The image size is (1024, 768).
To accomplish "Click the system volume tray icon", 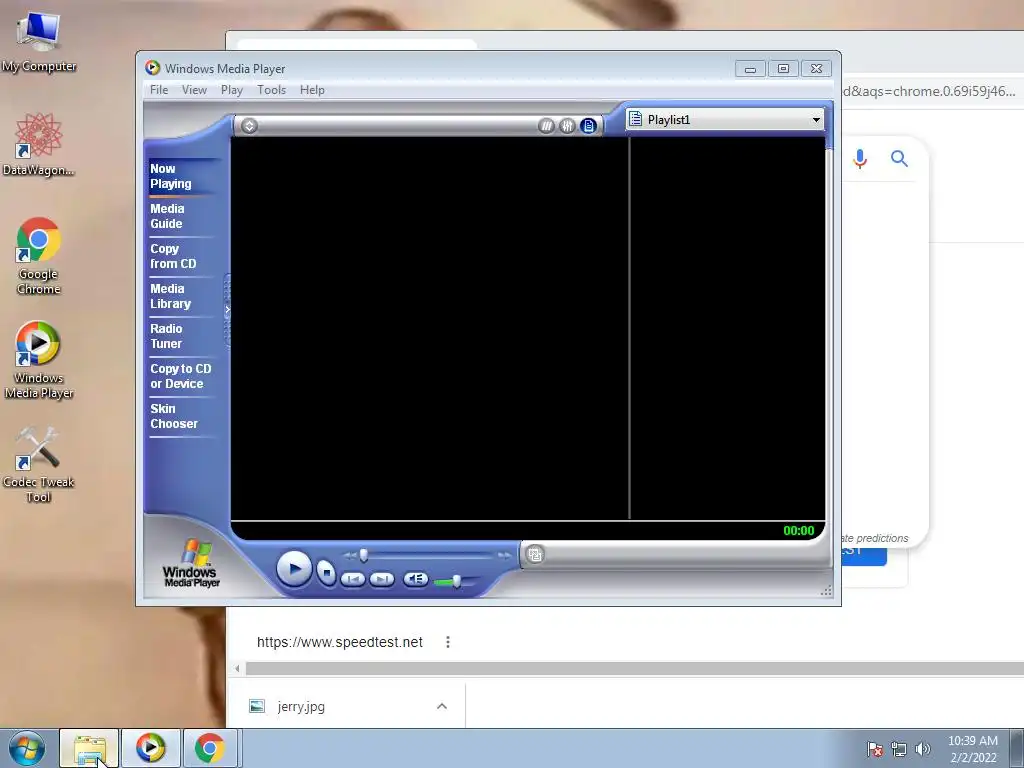I will (x=923, y=749).
